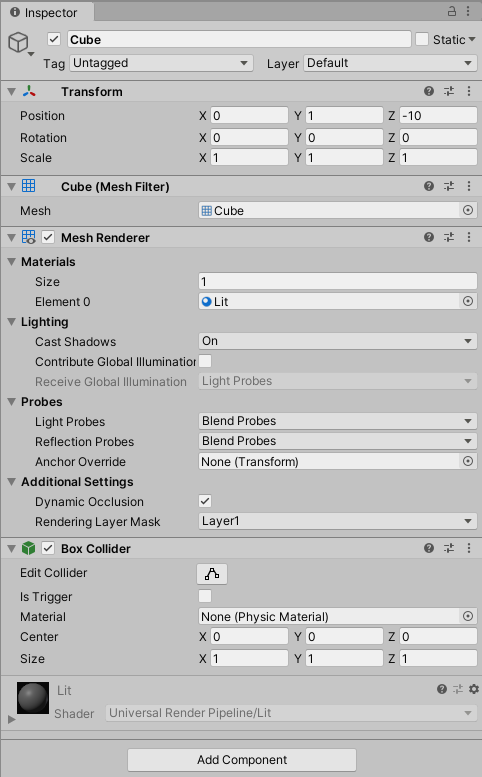Open the Reflection Probes dropdown
Screen dimensions: 482x777
pyautogui.click(x=338, y=441)
